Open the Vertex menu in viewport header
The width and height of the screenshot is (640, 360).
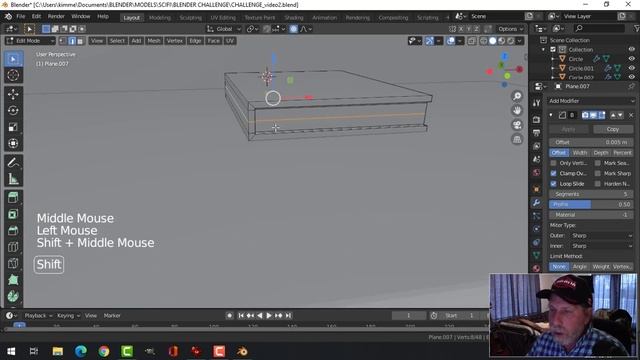point(175,41)
